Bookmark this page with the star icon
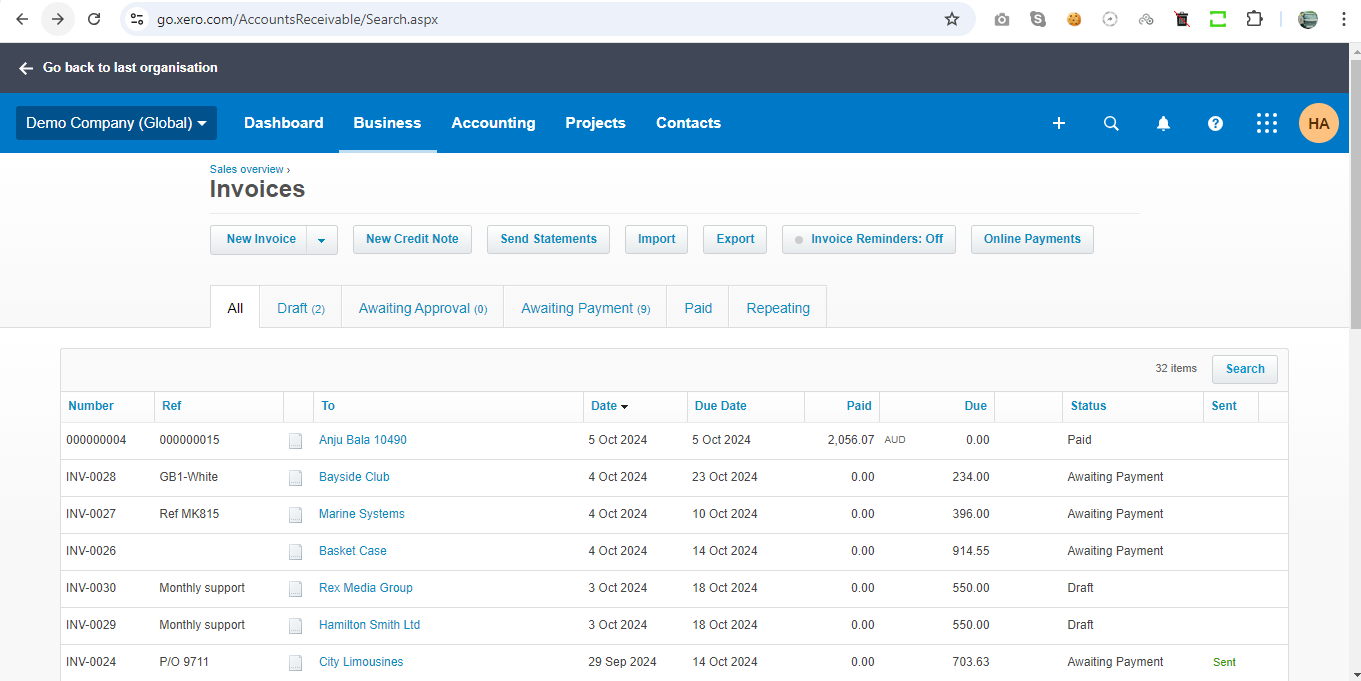Viewport: 1361px width, 681px height. (x=952, y=19)
